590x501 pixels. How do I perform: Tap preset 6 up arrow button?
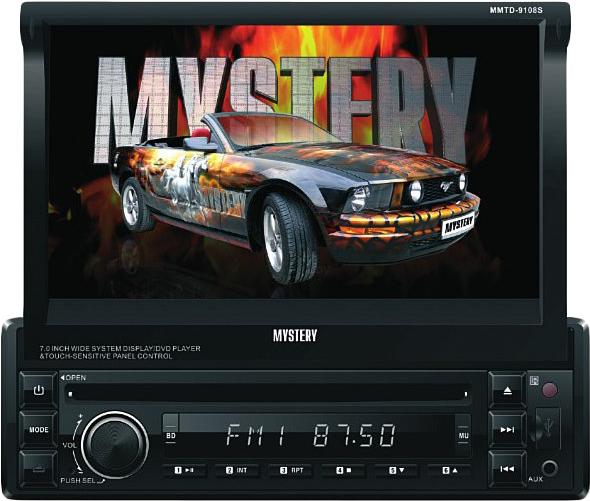[449, 470]
